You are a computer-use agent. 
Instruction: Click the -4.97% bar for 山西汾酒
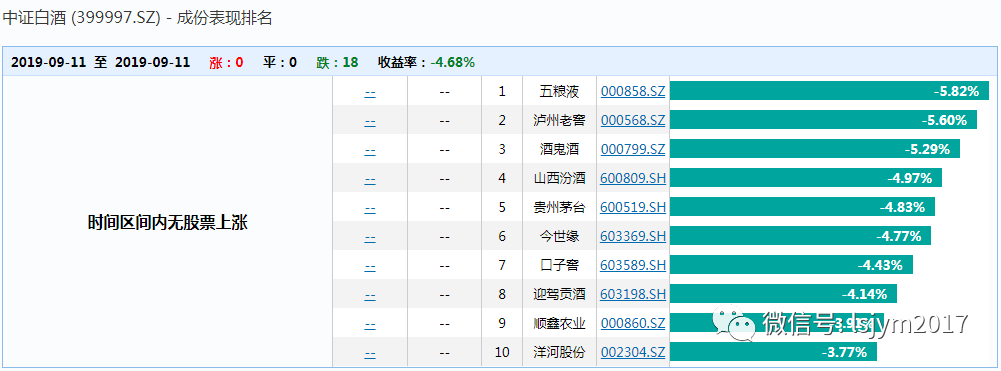point(806,178)
